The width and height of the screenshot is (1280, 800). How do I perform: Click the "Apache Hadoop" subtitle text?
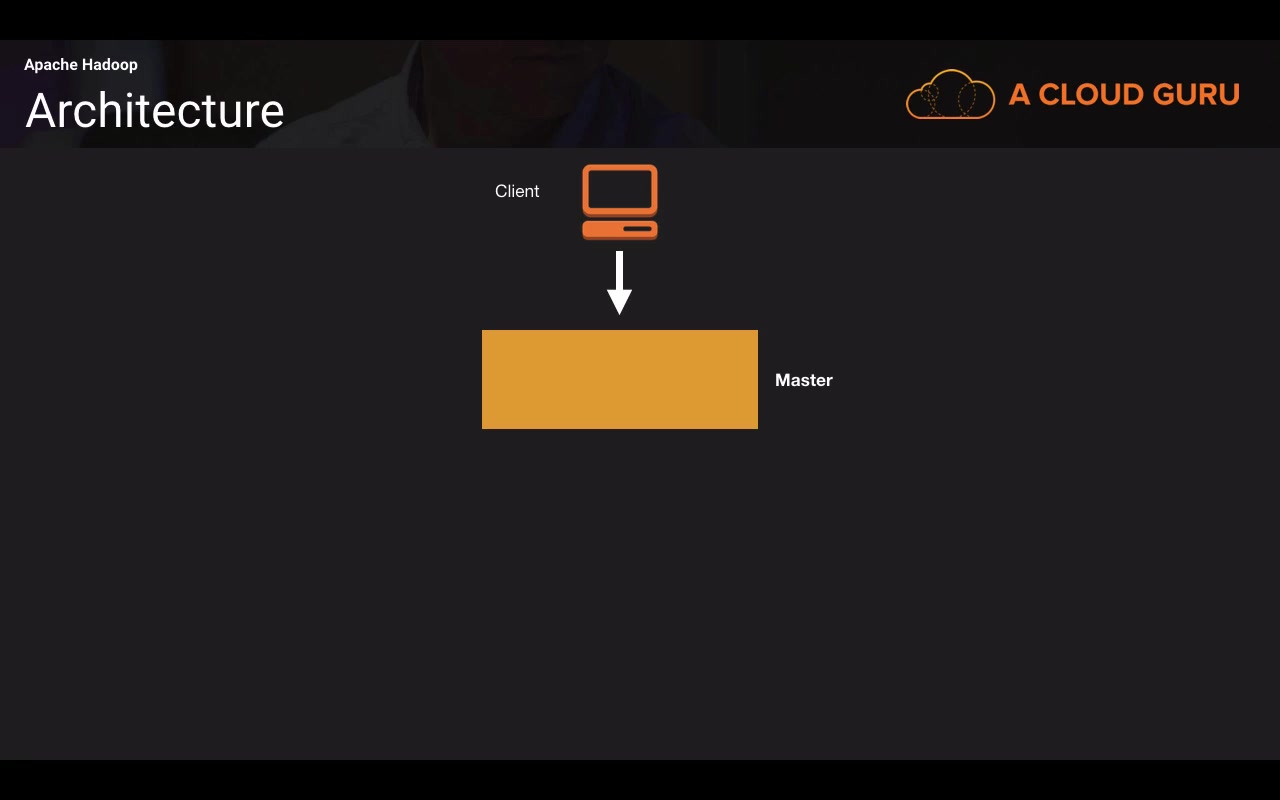81,65
